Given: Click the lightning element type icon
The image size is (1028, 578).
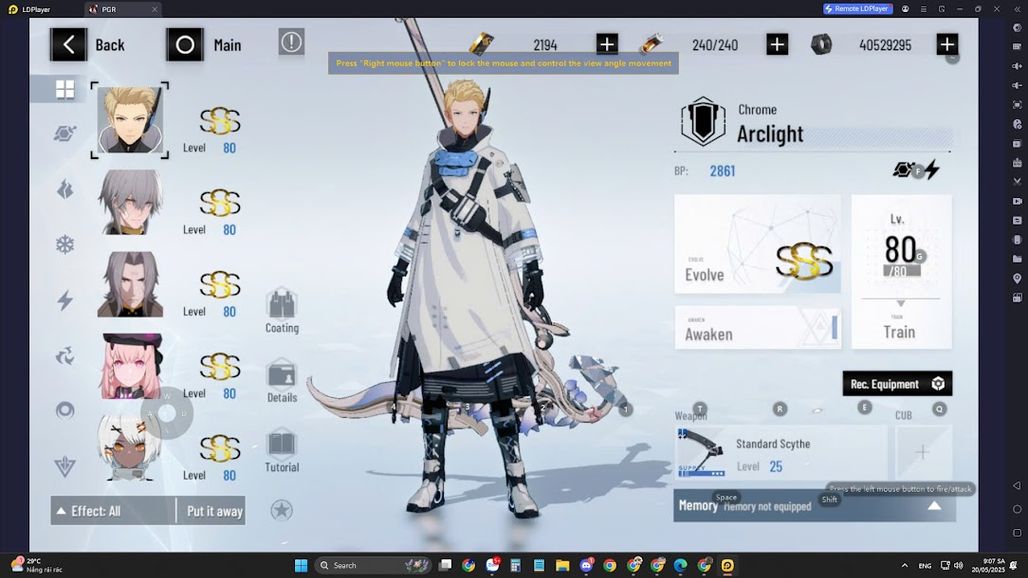Looking at the screenshot, I should point(932,170).
